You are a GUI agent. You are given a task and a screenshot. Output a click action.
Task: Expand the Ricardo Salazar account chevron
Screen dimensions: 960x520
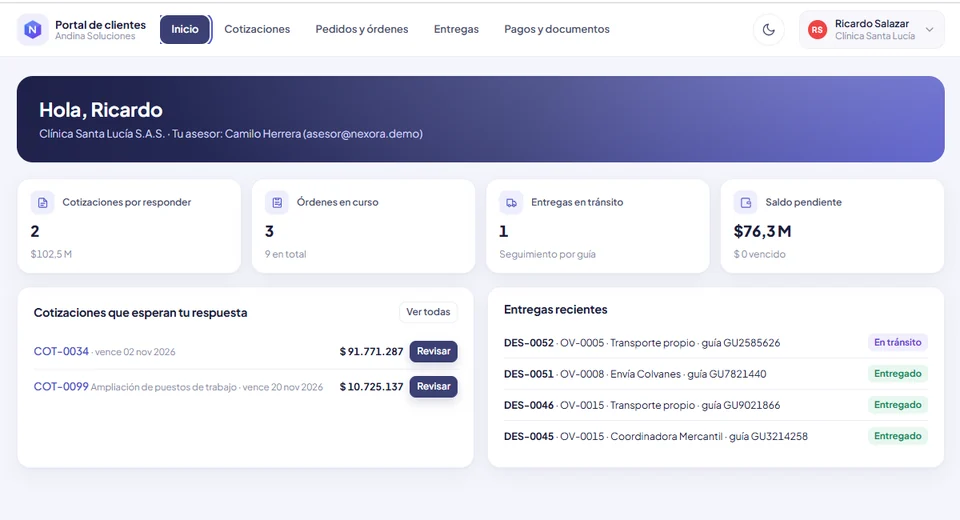[929, 29]
